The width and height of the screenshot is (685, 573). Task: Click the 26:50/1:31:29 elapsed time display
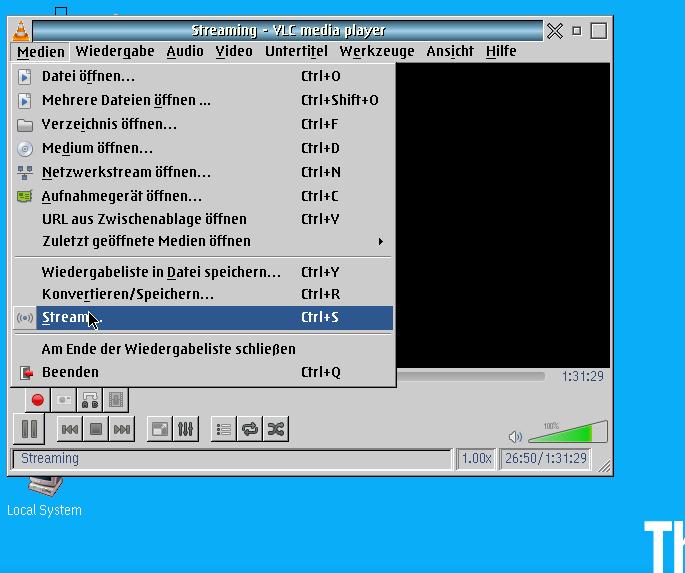[546, 459]
